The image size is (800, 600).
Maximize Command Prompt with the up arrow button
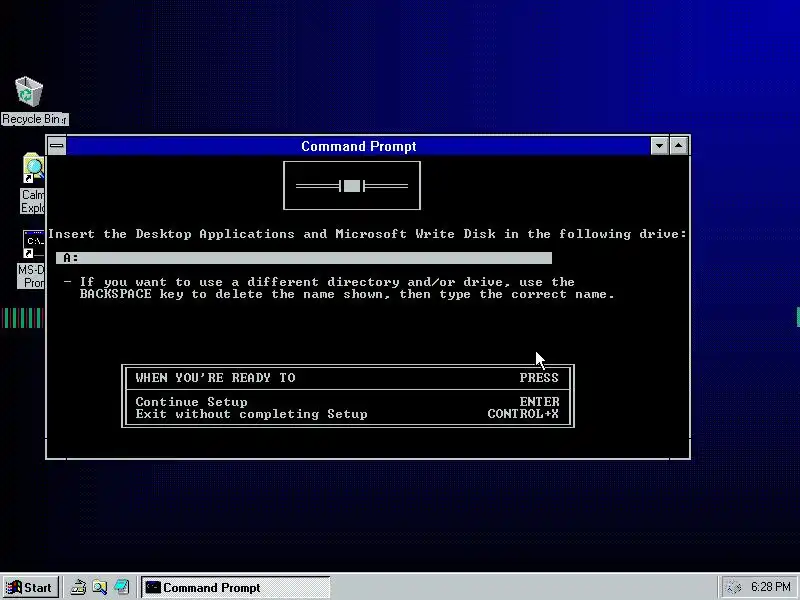679,146
